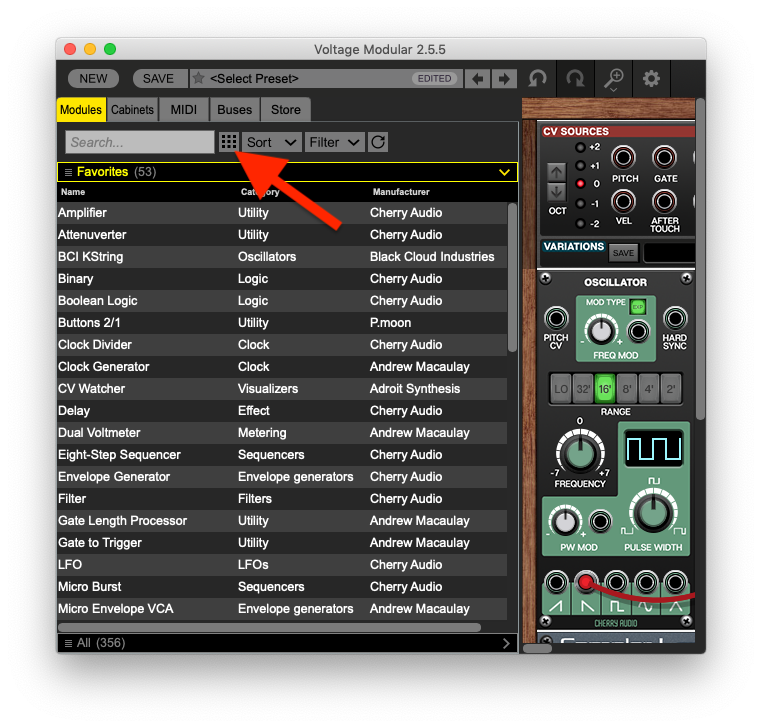Select the lit 16' range button

[605, 389]
